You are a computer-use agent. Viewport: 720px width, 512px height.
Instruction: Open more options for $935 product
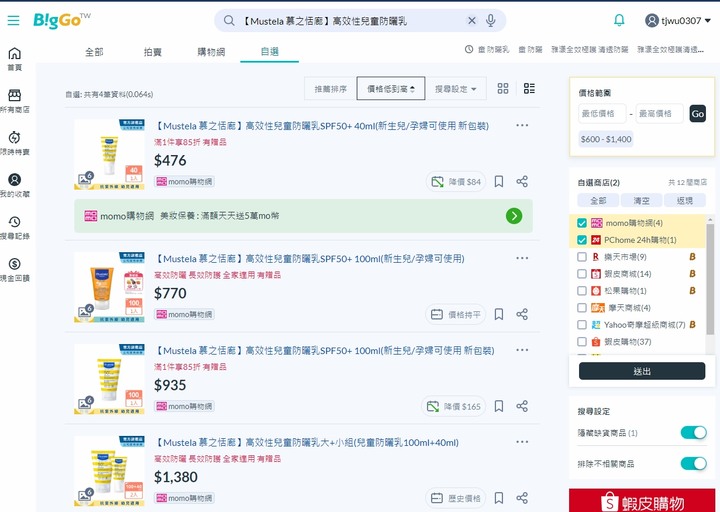pyautogui.click(x=522, y=350)
